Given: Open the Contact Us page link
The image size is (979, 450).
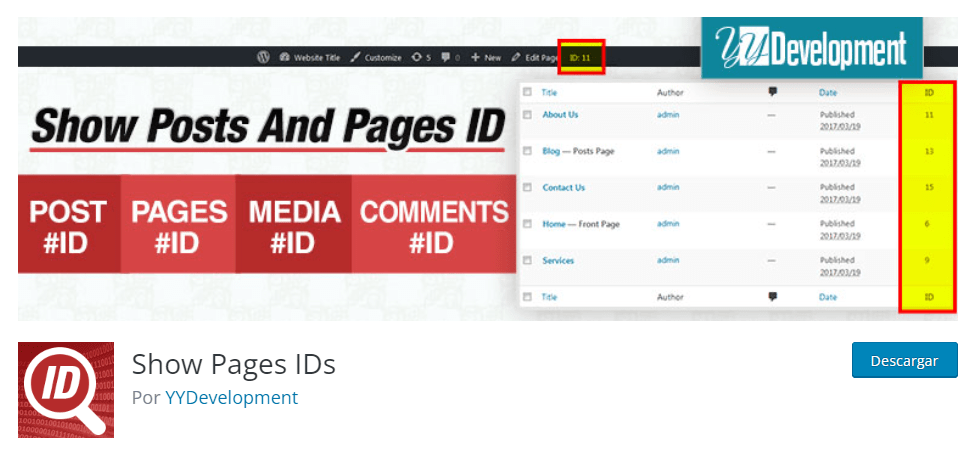Looking at the screenshot, I should pos(563,187).
